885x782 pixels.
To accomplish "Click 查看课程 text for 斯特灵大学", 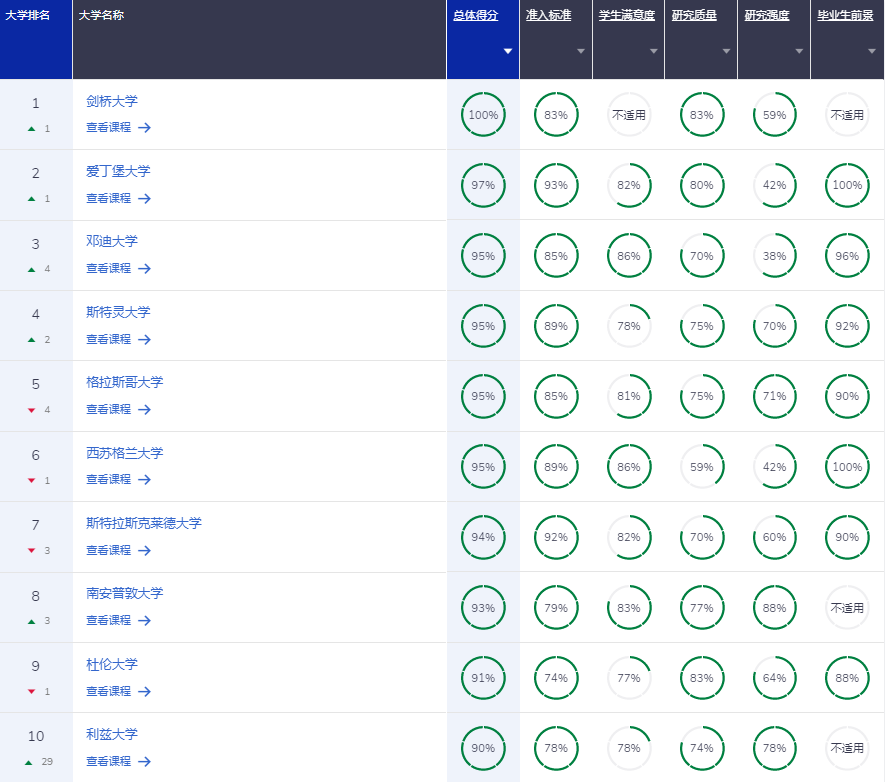I will (x=108, y=340).
